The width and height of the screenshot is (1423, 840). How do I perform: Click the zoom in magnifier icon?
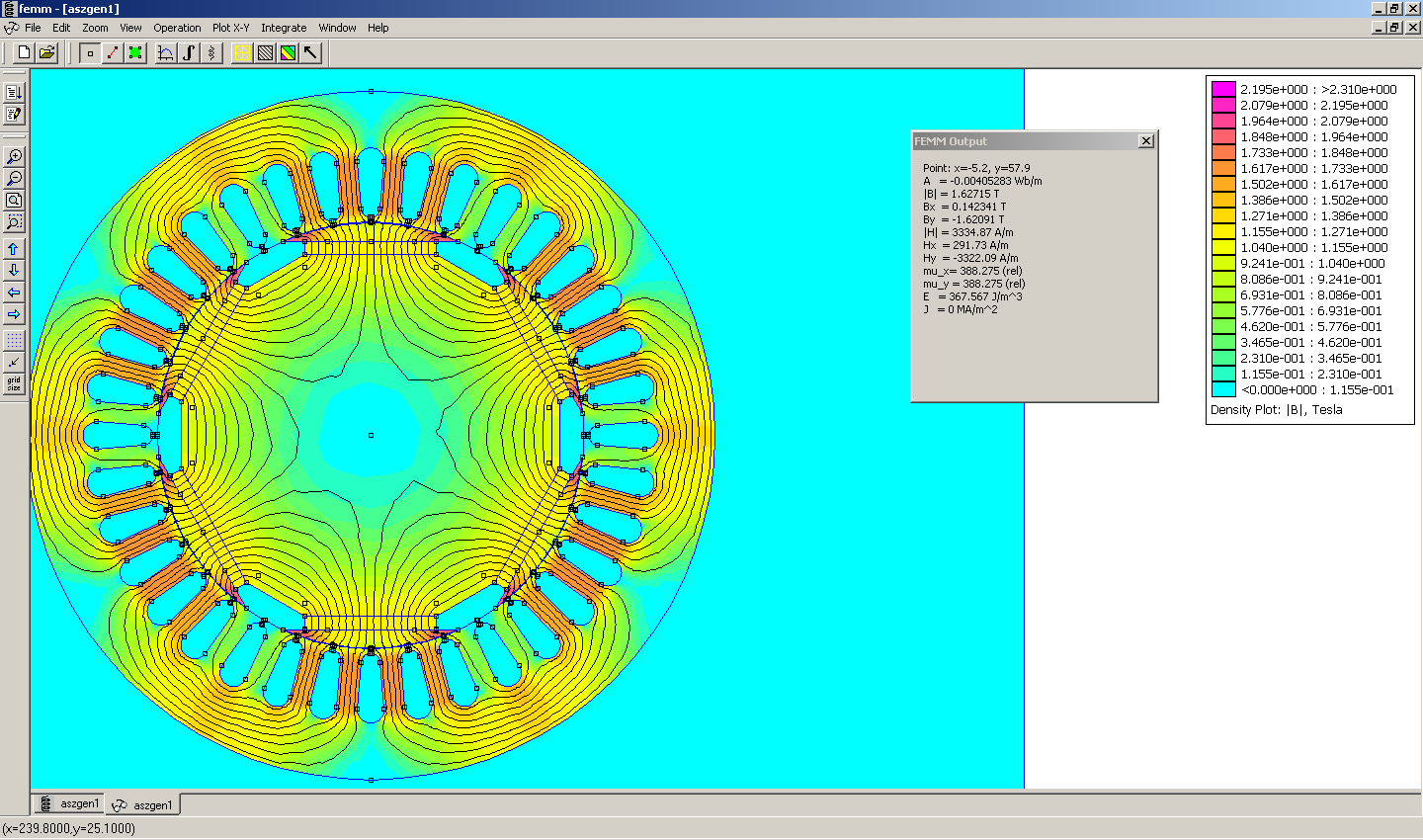point(14,156)
